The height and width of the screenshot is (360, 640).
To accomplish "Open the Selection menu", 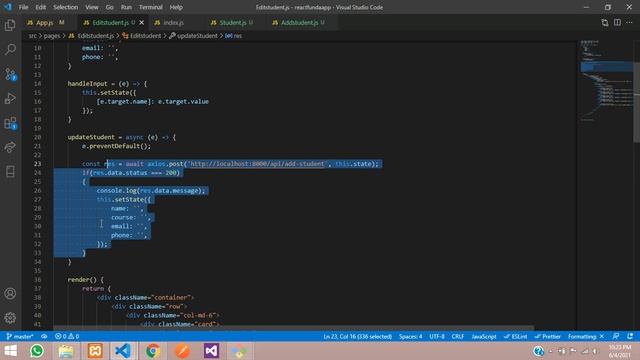I will (x=65, y=7).
